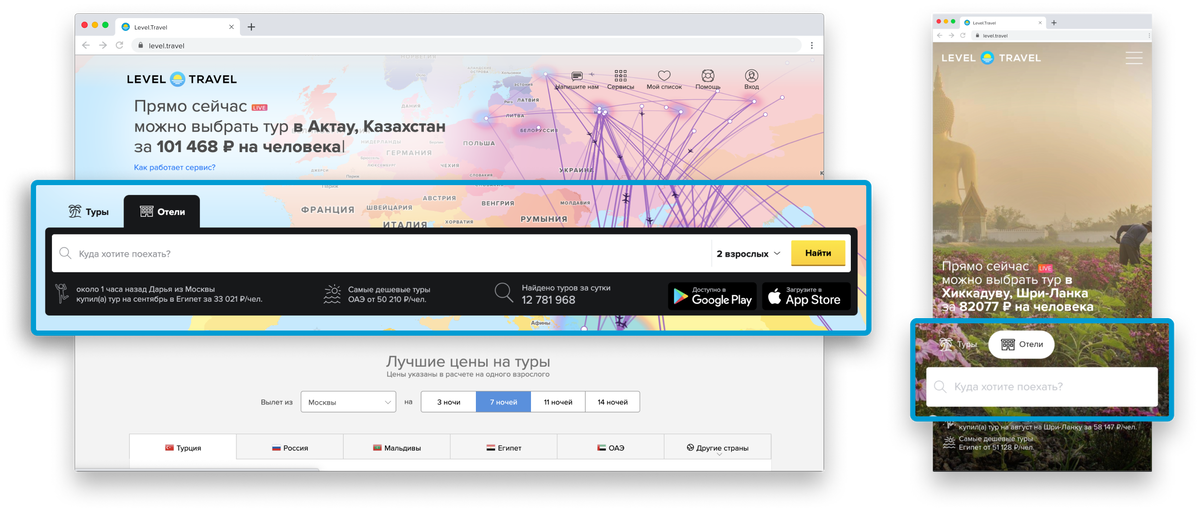The image size is (1200, 511).
Task: Expand the Другие страны dropdown tab
Action: tap(718, 448)
